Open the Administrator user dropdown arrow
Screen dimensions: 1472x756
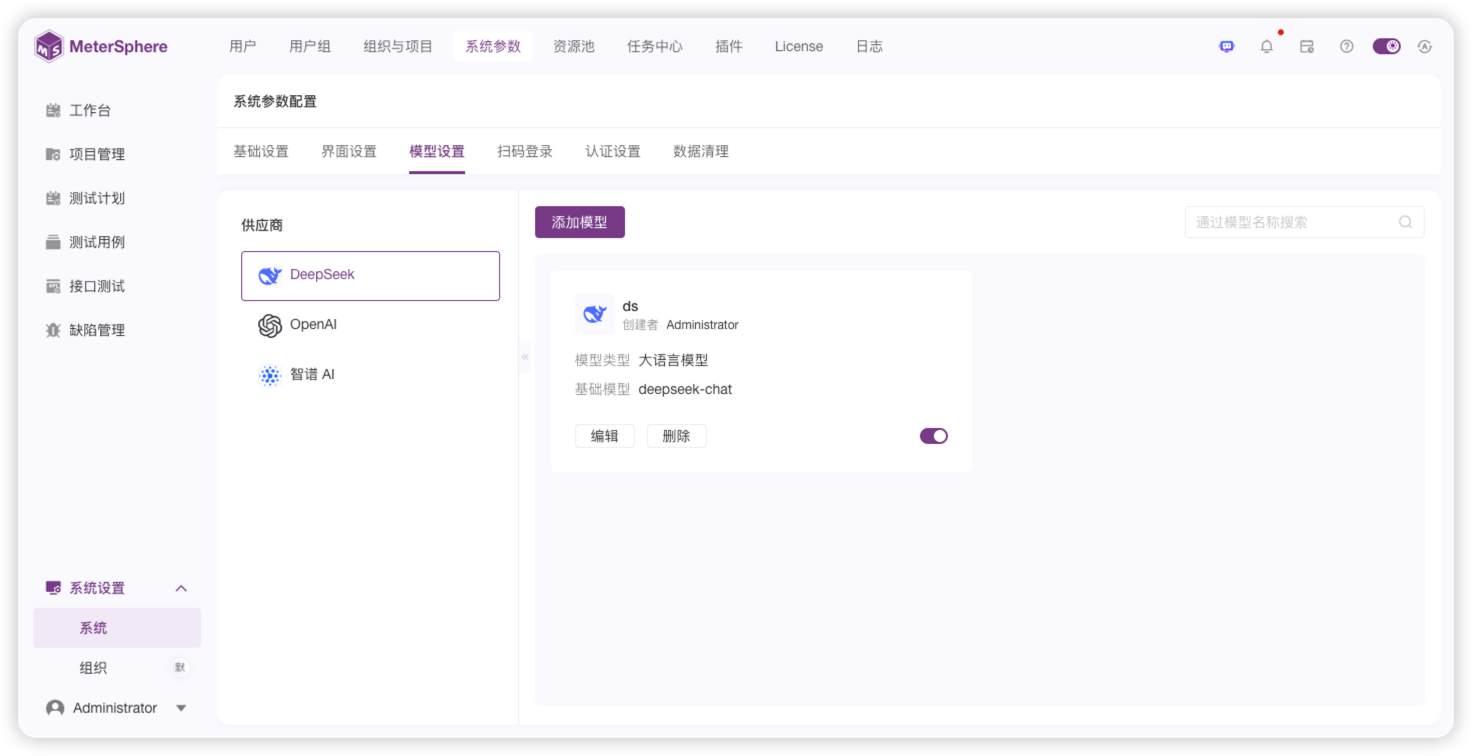point(181,708)
